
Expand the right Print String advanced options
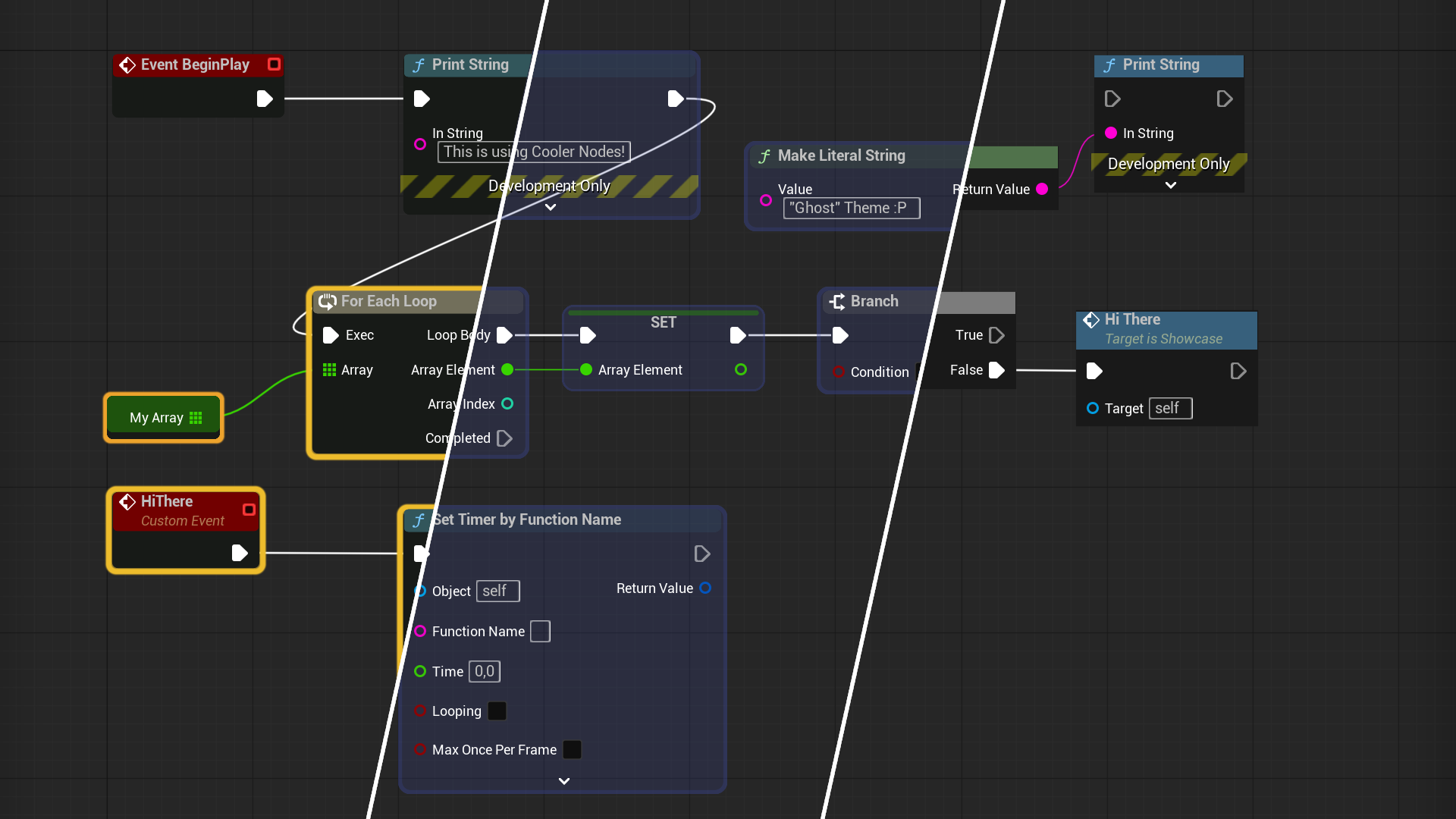click(1171, 185)
